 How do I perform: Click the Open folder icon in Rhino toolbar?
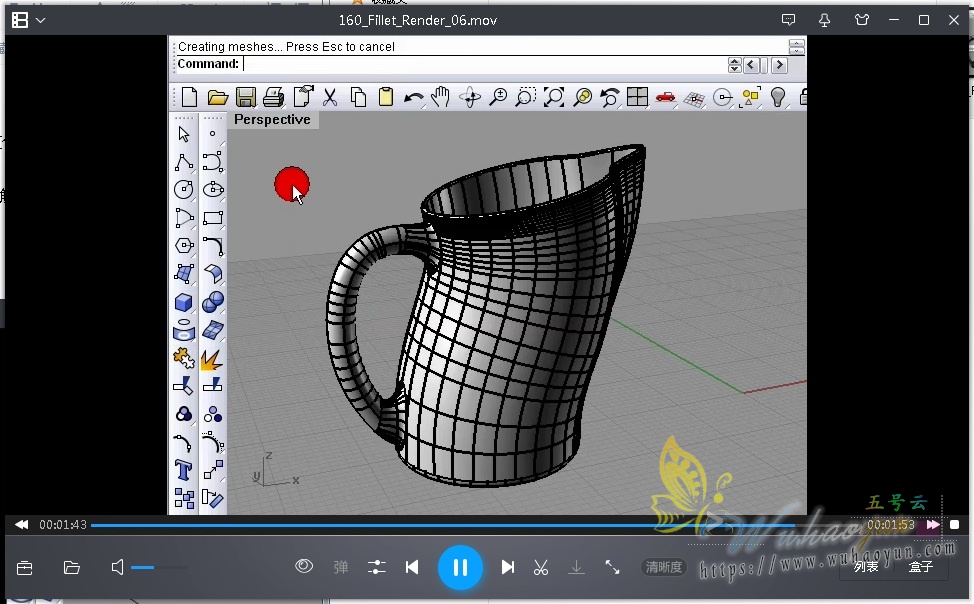(x=217, y=97)
